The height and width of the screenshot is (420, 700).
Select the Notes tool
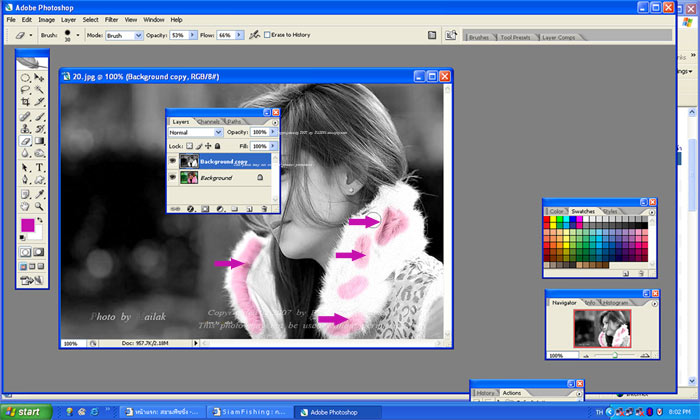point(25,194)
